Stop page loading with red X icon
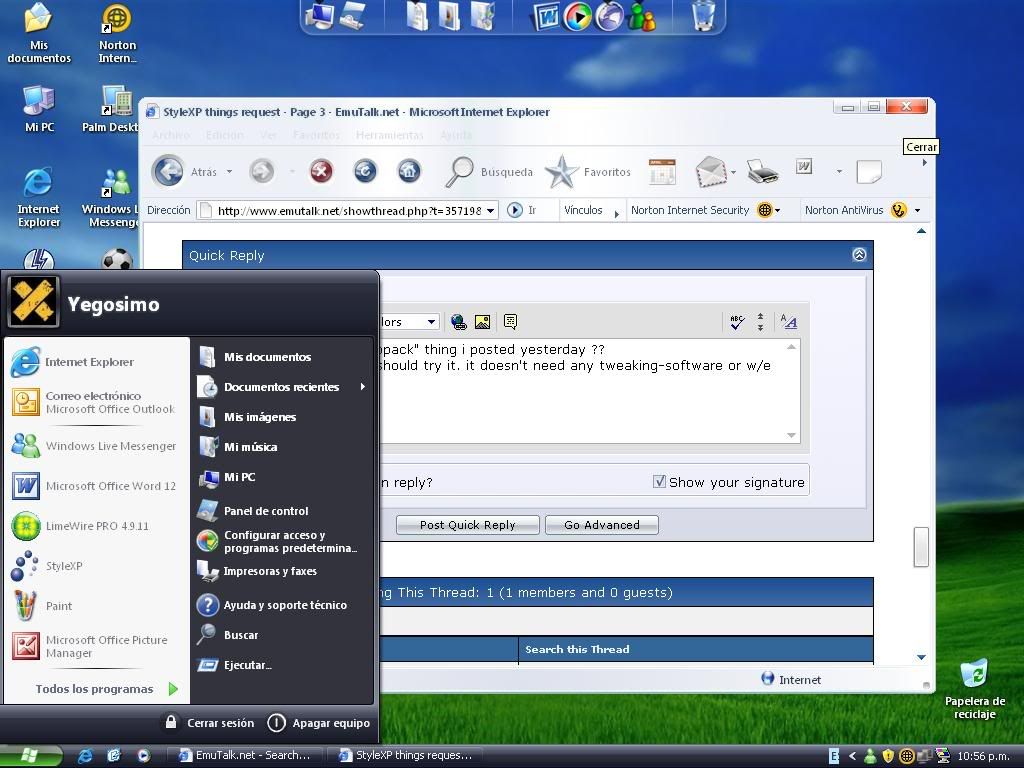The image size is (1024, 768). 321,172
